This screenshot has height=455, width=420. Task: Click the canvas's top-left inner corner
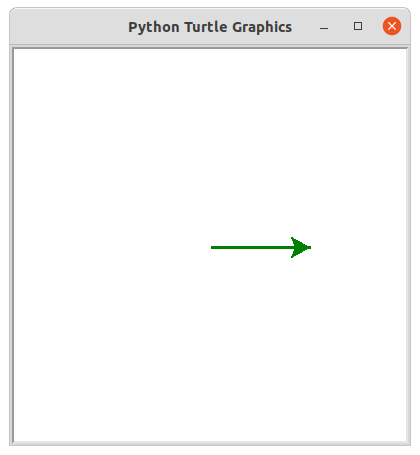point(15,50)
